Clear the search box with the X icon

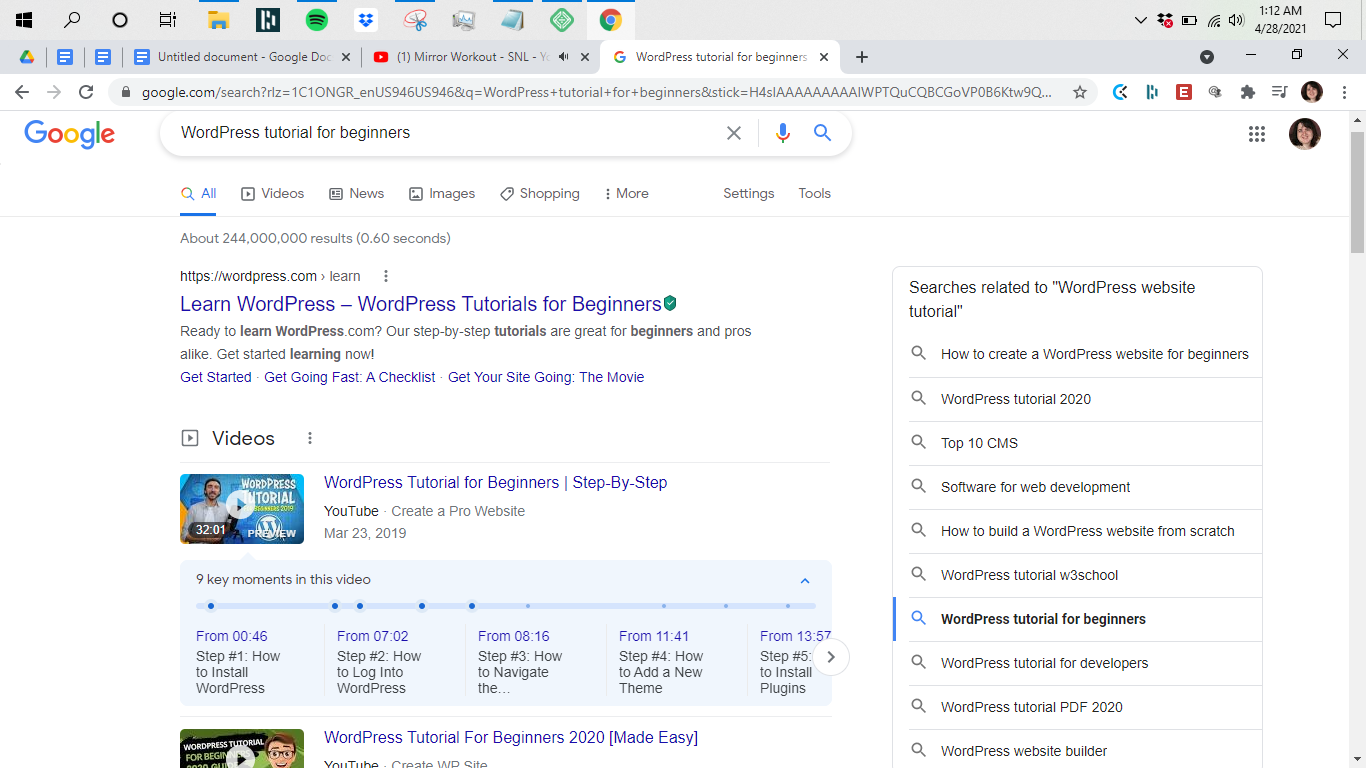(734, 133)
